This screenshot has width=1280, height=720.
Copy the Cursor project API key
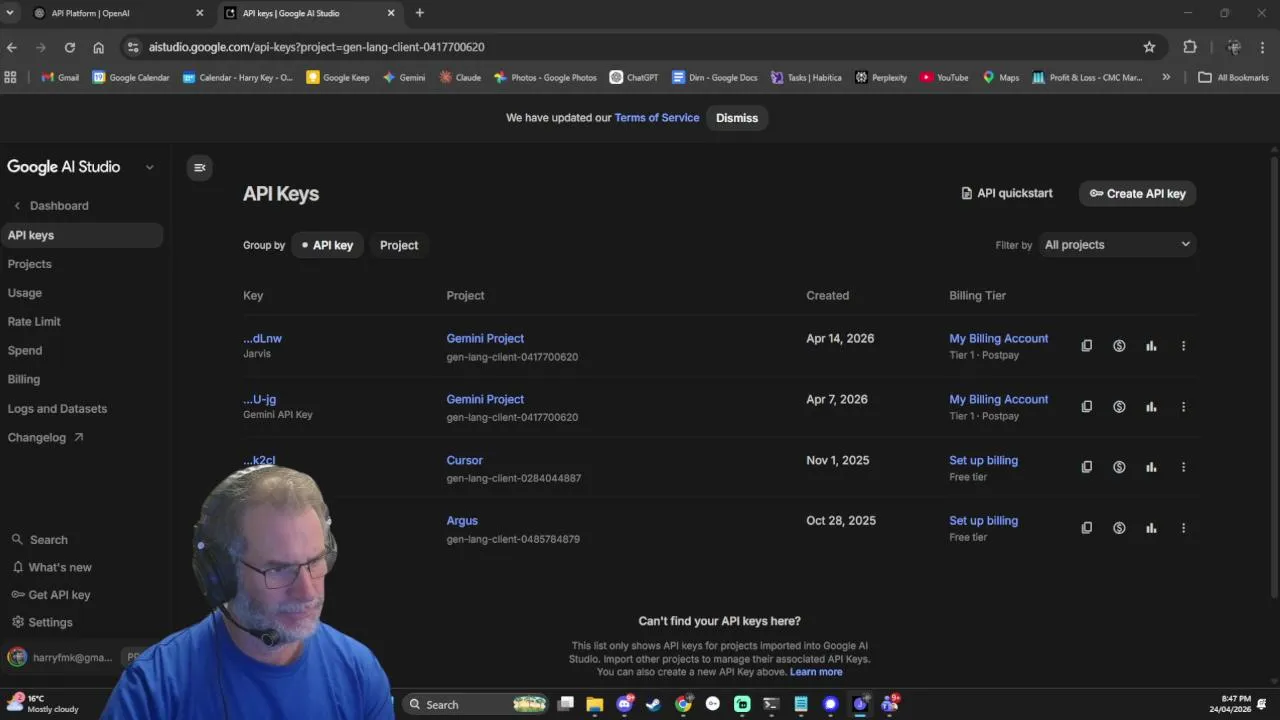1087,467
